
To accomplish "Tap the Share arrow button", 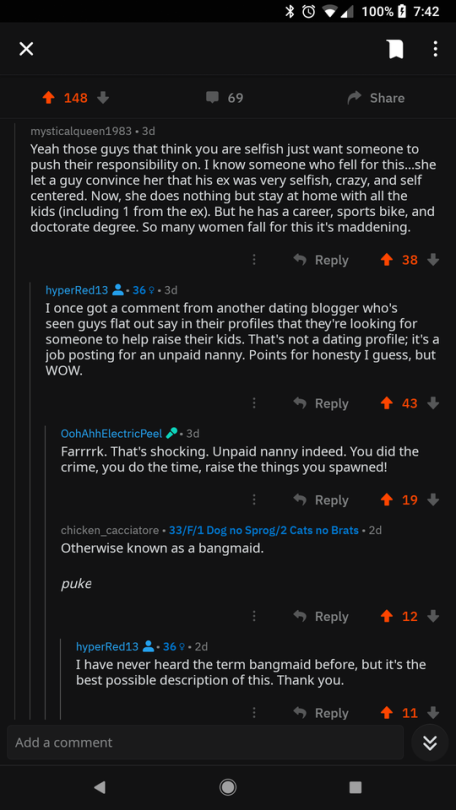I will click(376, 98).
